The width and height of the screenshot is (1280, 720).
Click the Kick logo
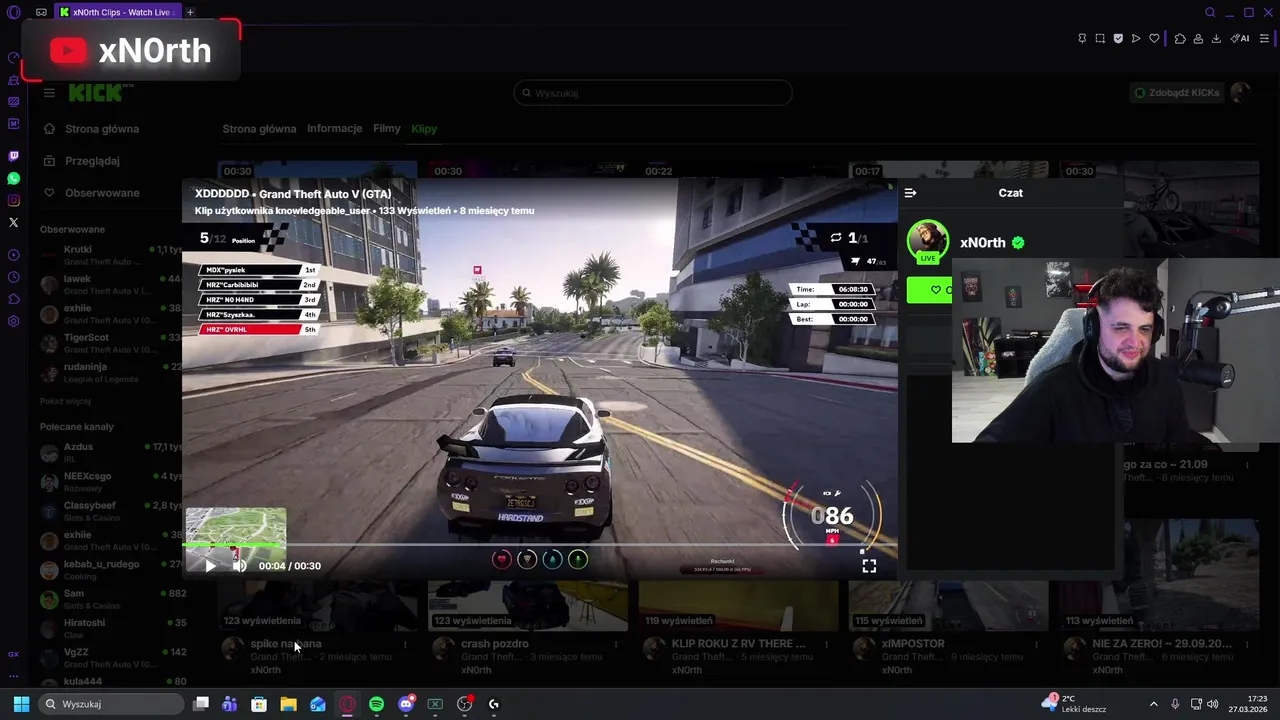coord(96,93)
